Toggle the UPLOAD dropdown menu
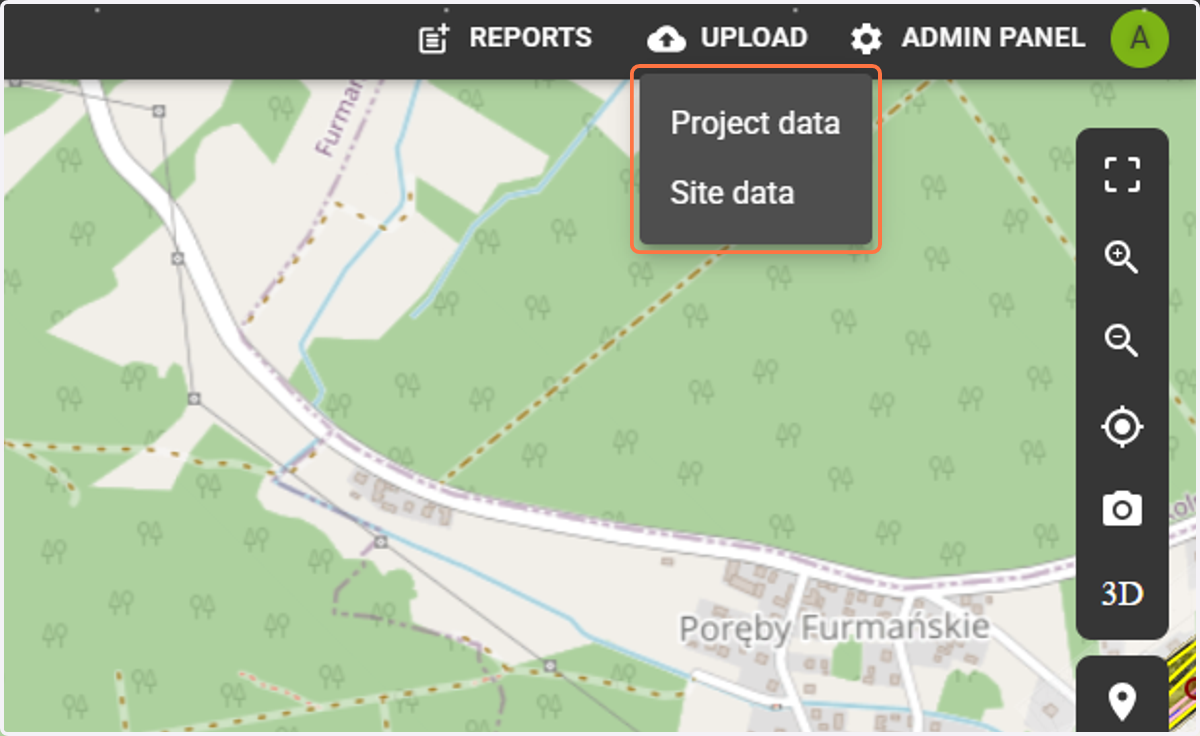1200x736 pixels. pos(754,38)
